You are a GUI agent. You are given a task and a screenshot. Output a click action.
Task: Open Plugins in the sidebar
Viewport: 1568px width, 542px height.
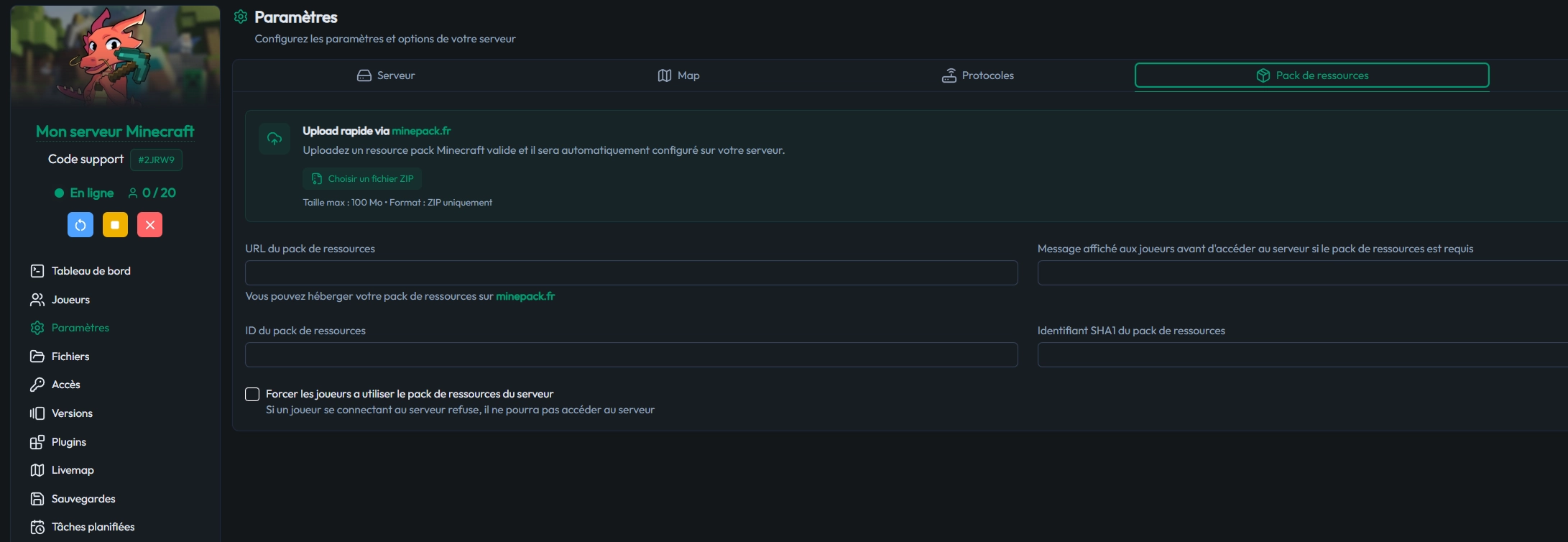point(68,442)
